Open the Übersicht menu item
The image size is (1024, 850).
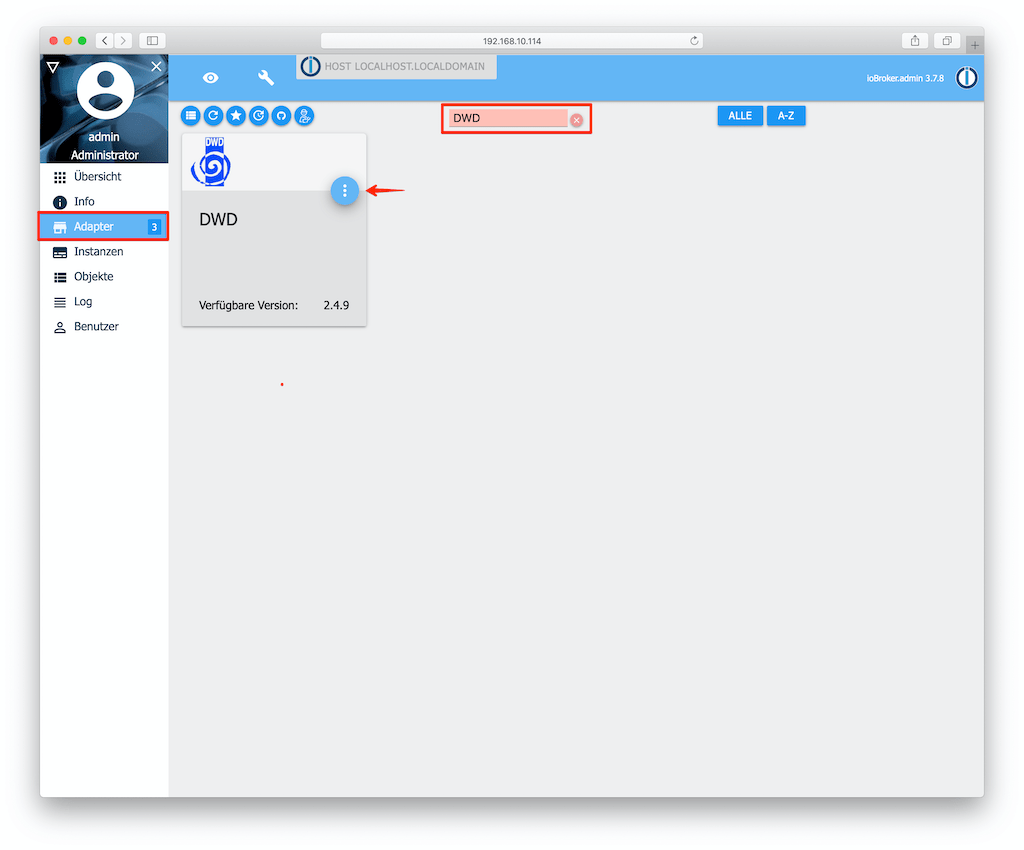(x=103, y=177)
